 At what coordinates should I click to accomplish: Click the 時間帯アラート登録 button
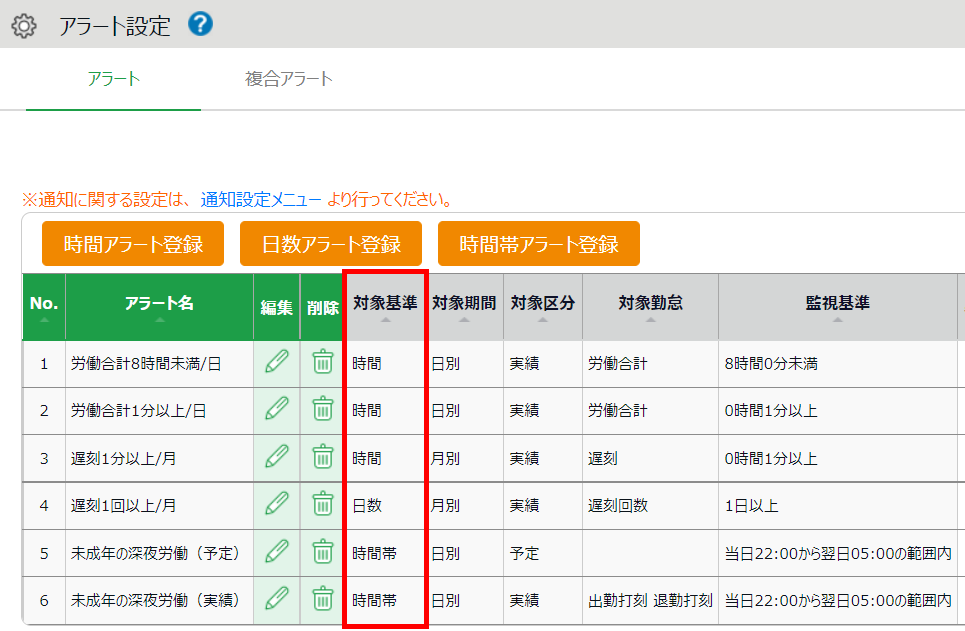pyautogui.click(x=539, y=244)
